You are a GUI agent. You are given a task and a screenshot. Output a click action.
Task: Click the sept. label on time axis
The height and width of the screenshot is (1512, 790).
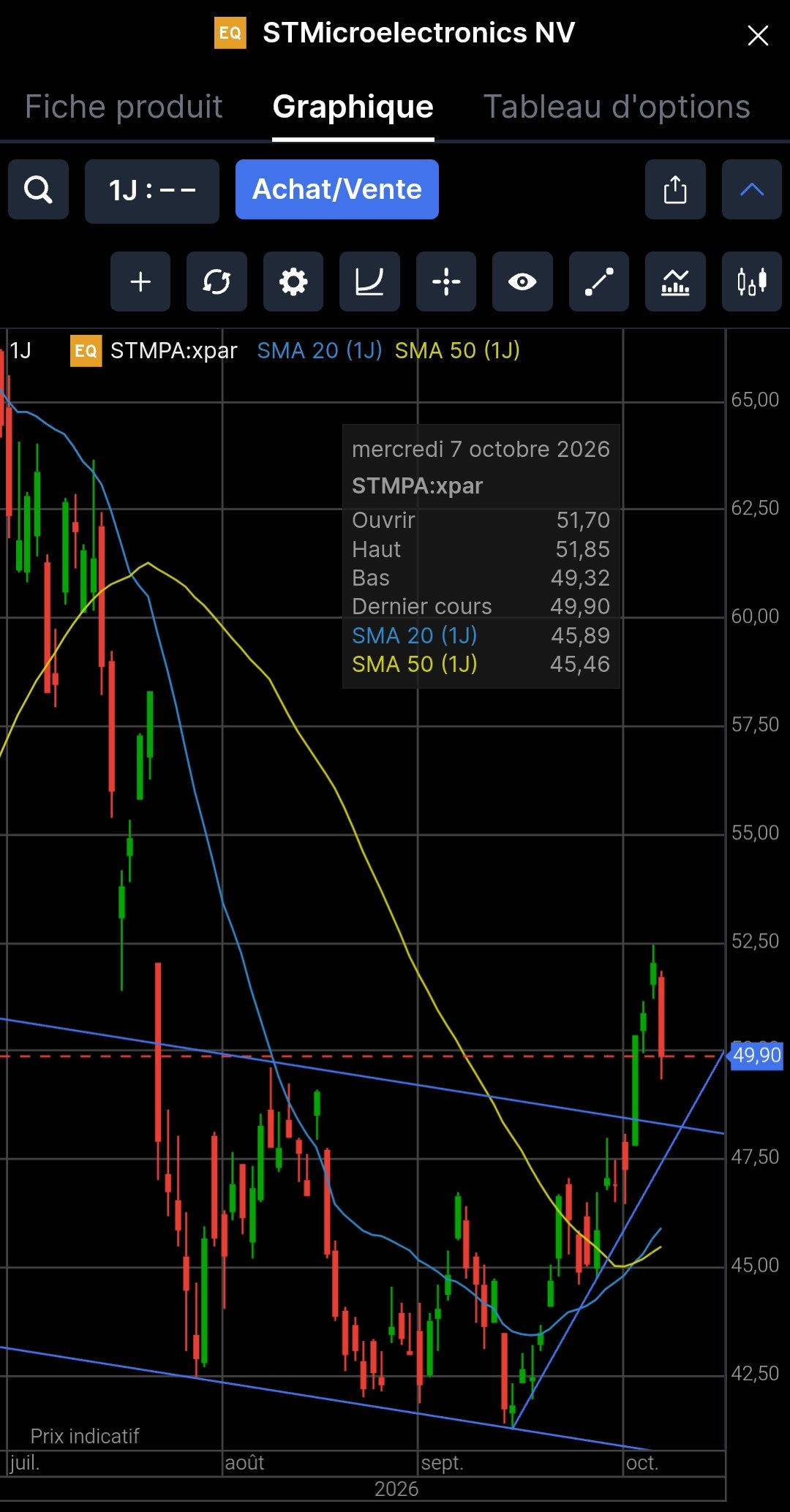(x=442, y=1463)
